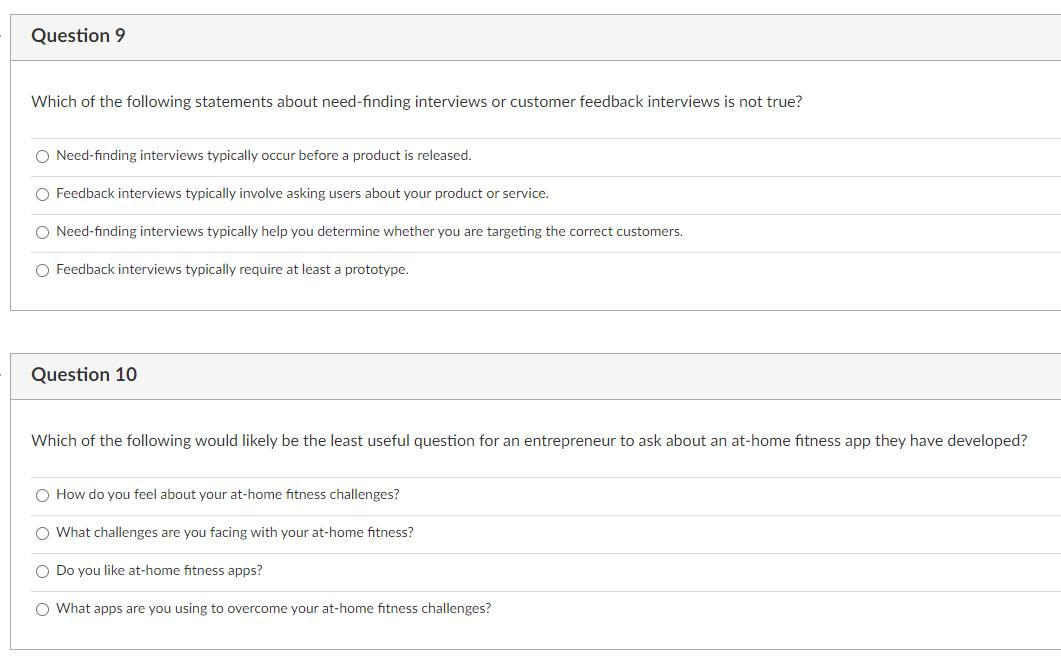Select 'Need-finding interviews typically help you determine whether you are targeting the correct customers'

click(x=42, y=232)
